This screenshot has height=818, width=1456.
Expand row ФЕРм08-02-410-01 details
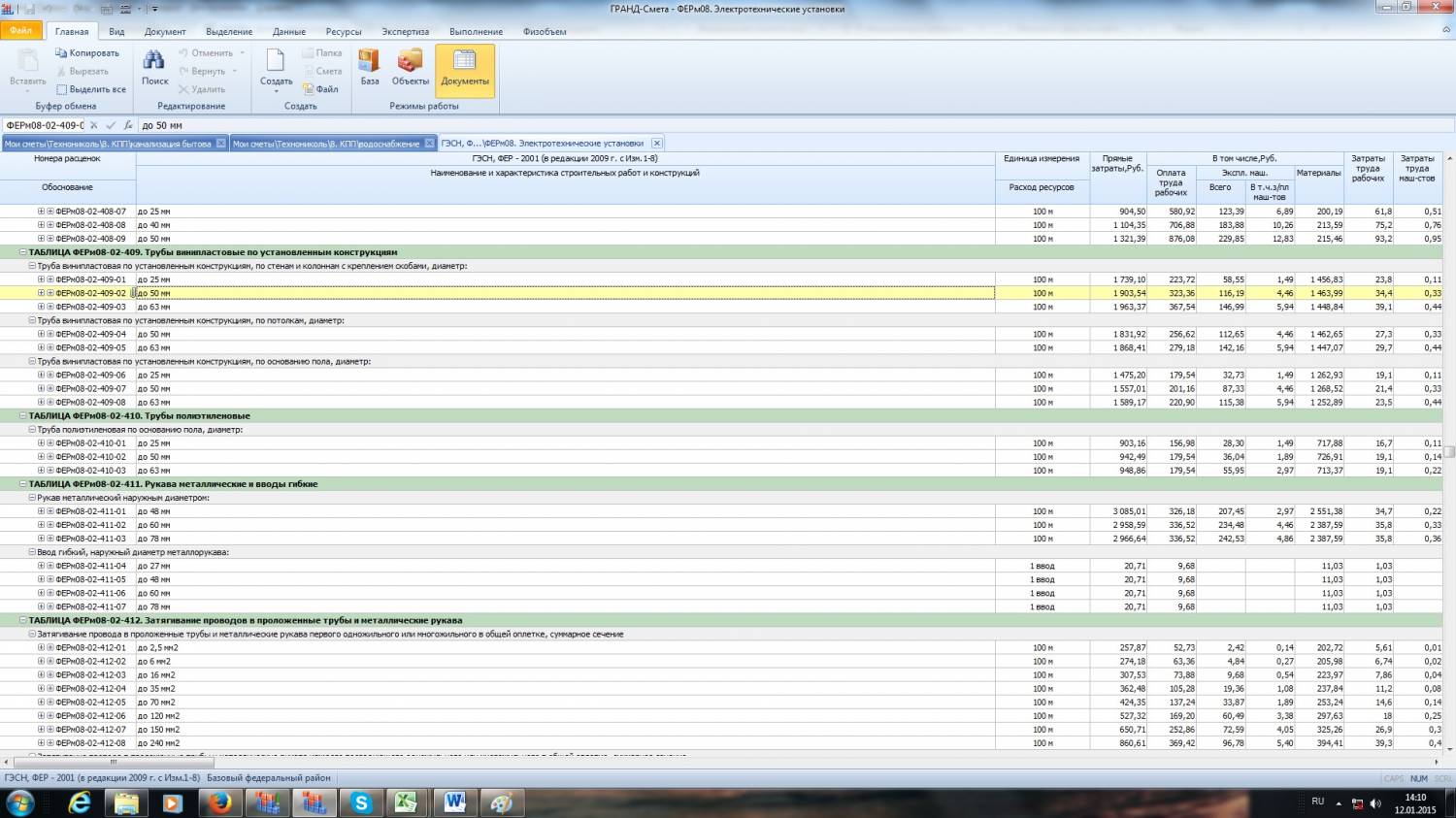(41, 443)
